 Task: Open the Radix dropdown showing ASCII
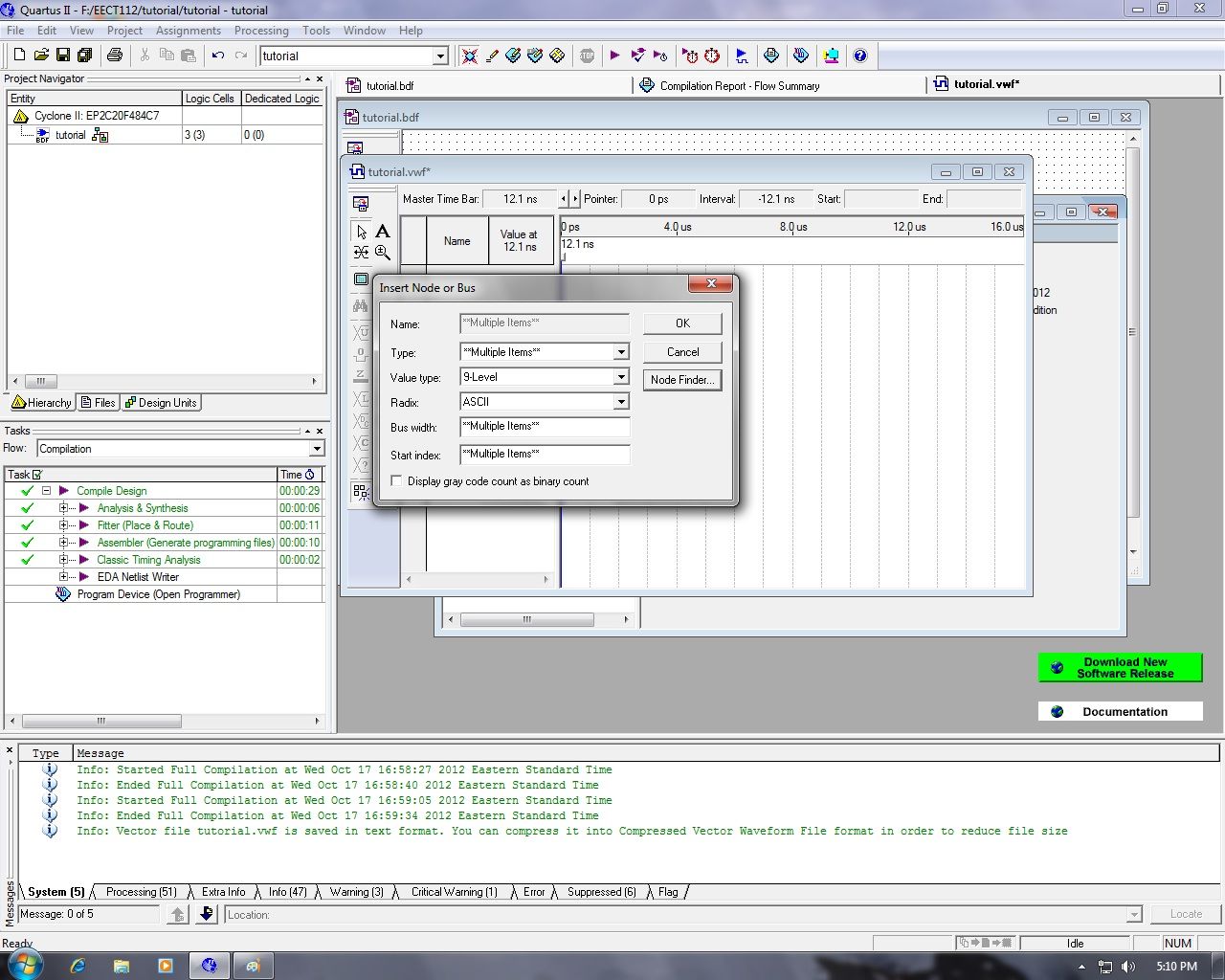[623, 401]
